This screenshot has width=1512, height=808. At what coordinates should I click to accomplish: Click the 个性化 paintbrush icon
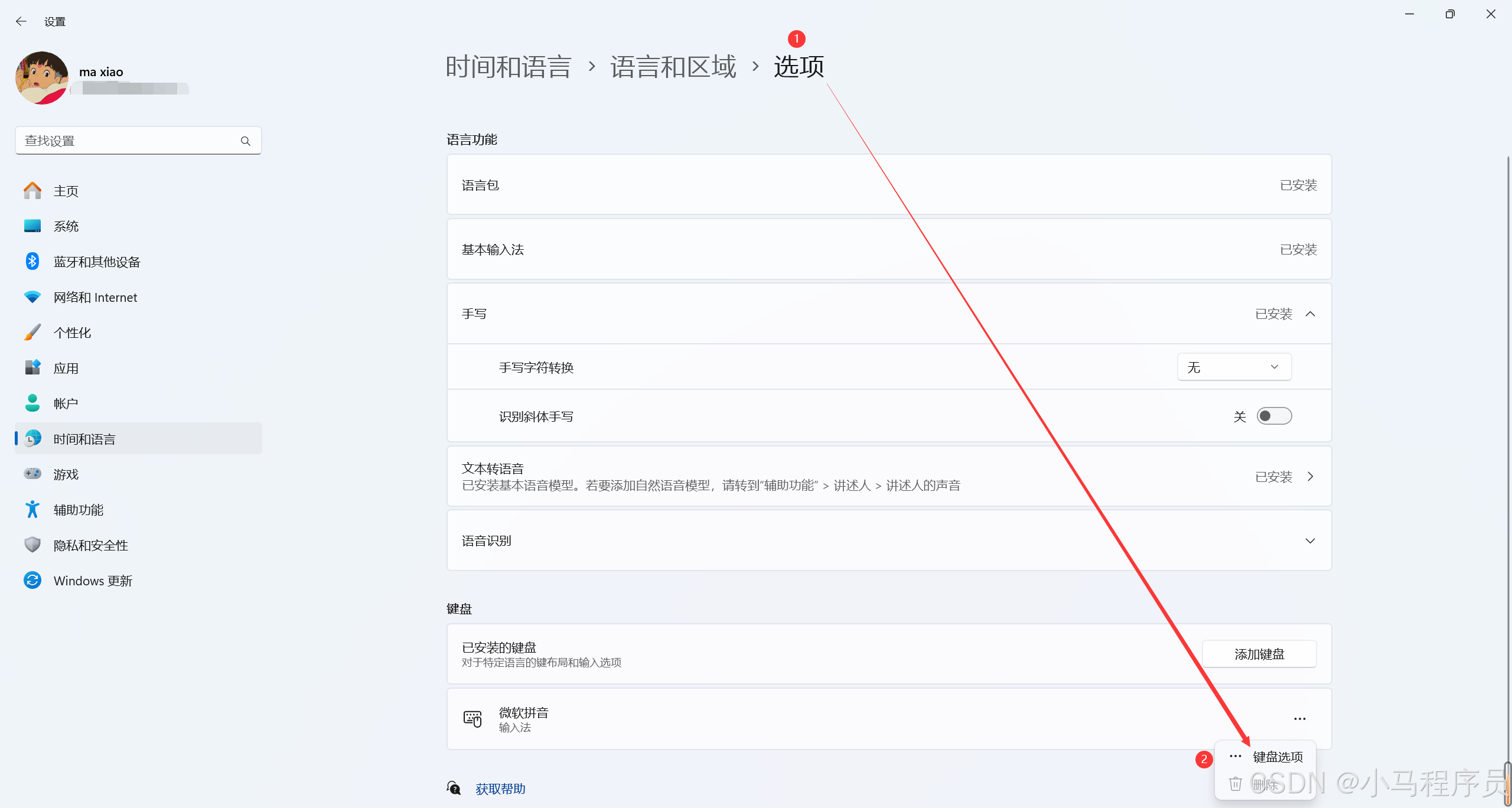click(x=32, y=332)
